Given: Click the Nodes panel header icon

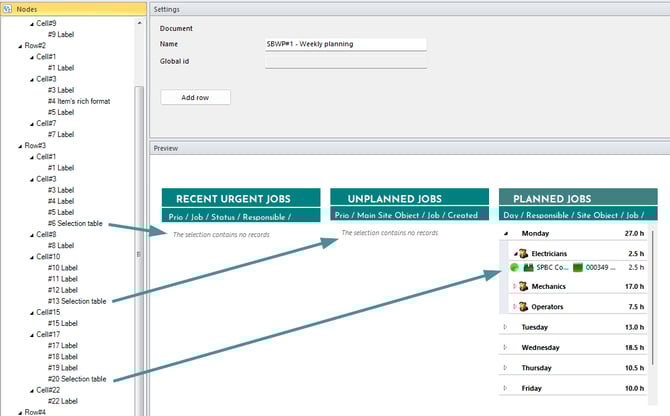Looking at the screenshot, I should 8,8.
